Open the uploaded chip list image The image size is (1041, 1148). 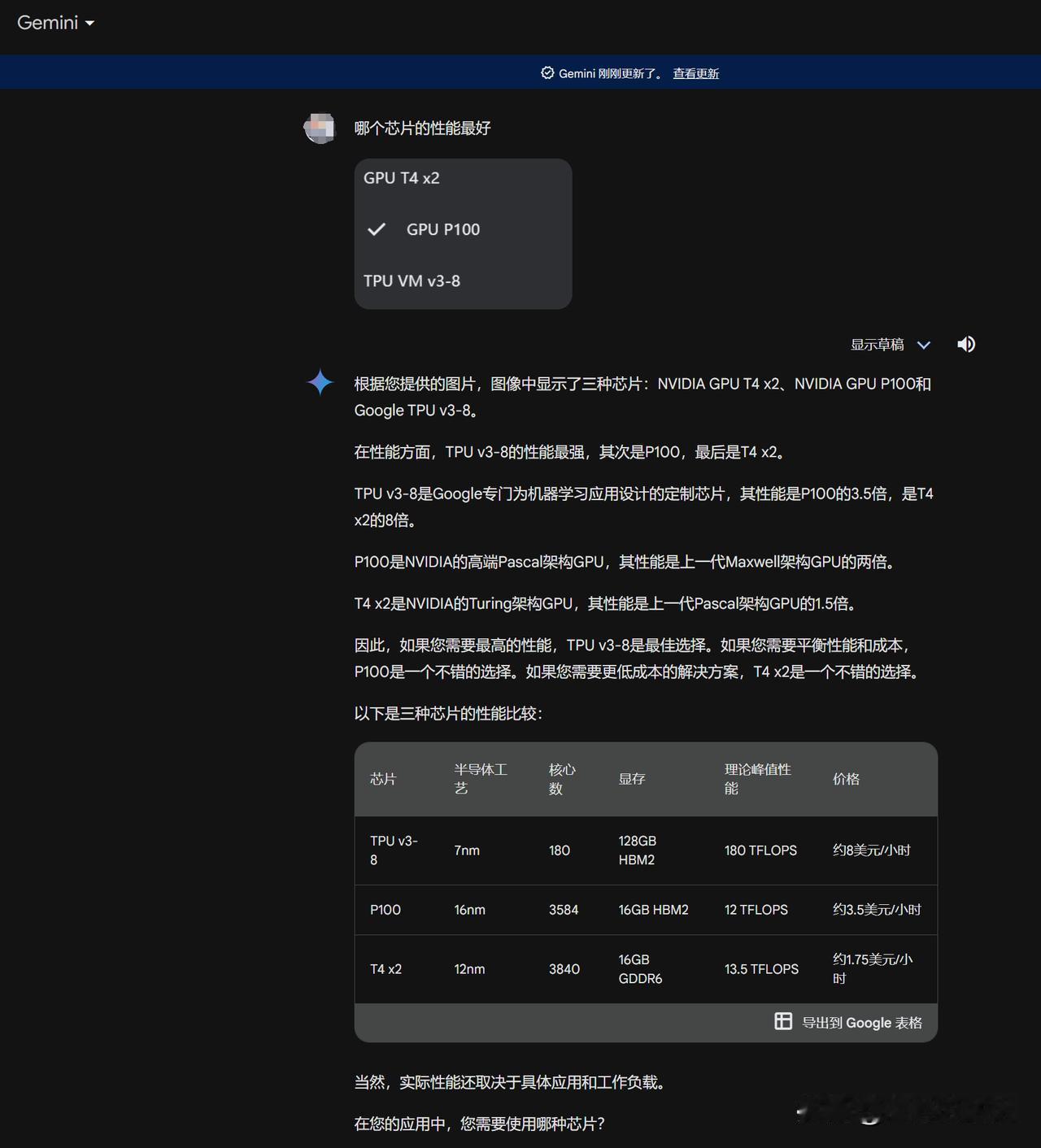pyautogui.click(x=463, y=233)
